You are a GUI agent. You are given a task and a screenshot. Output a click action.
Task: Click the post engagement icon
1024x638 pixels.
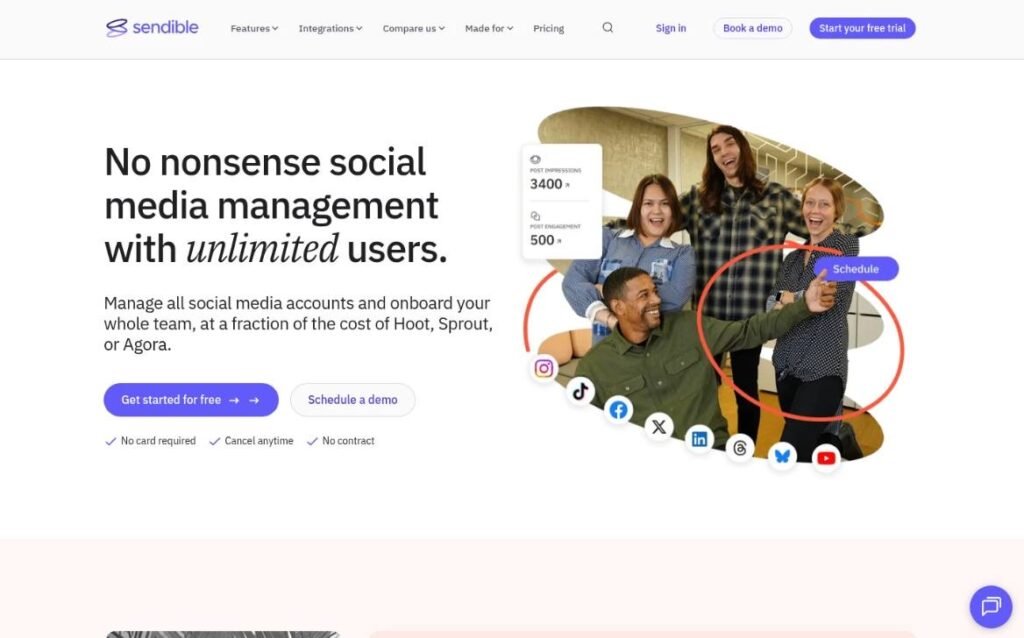coord(535,215)
